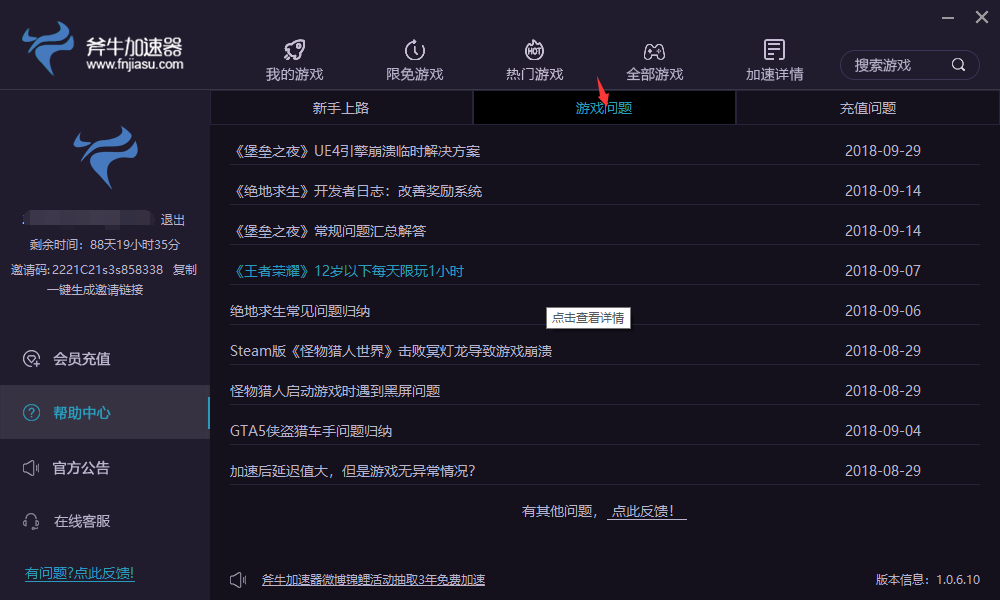Click the 官方公告 speaker icon

[31, 468]
